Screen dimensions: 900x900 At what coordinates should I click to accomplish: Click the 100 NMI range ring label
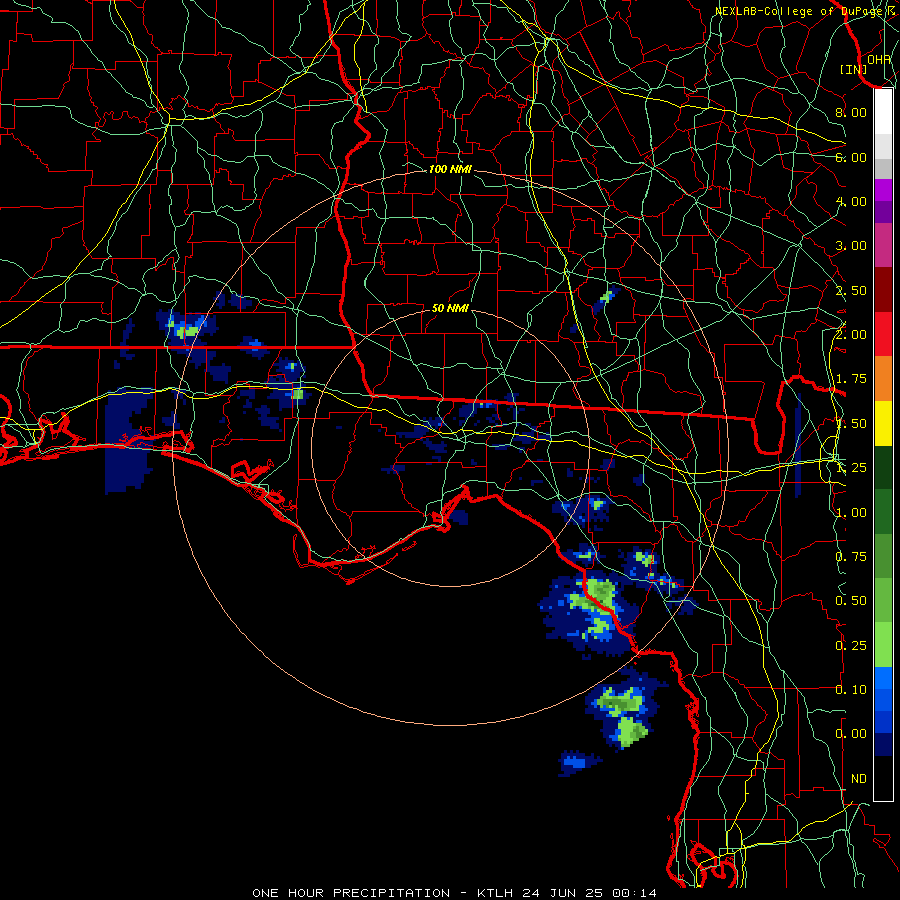tap(450, 169)
